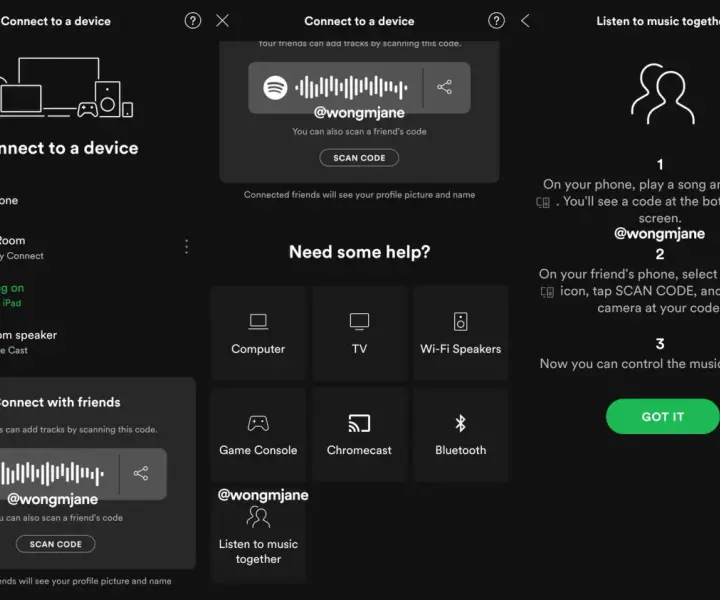
Task: Click the Spotify waveform code in middle panel
Action: [x=351, y=87]
